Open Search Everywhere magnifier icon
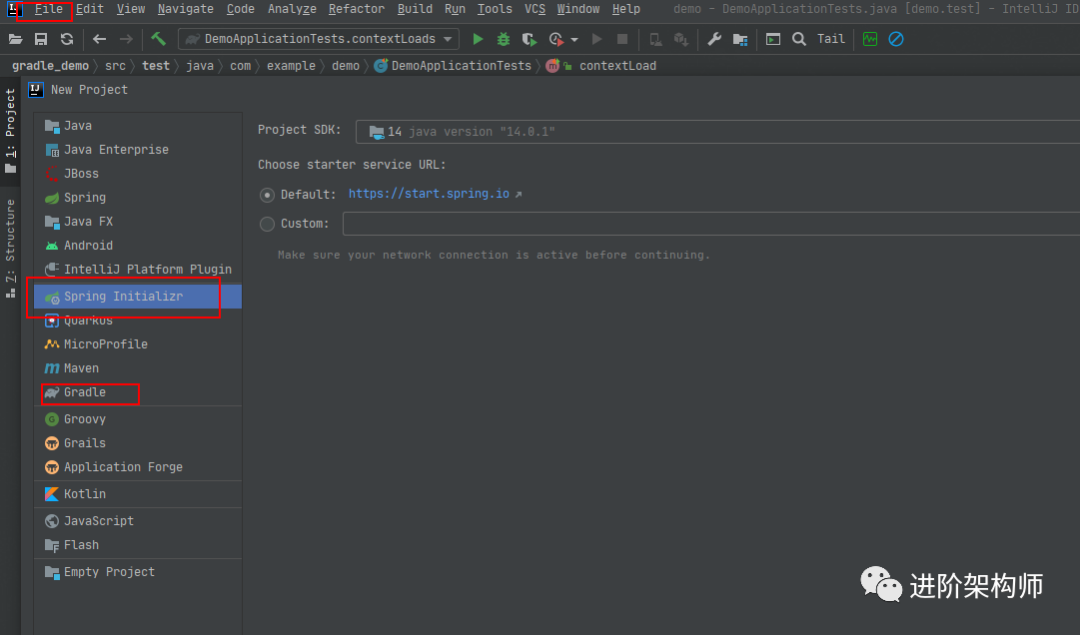The height and width of the screenshot is (635, 1080). [x=799, y=39]
